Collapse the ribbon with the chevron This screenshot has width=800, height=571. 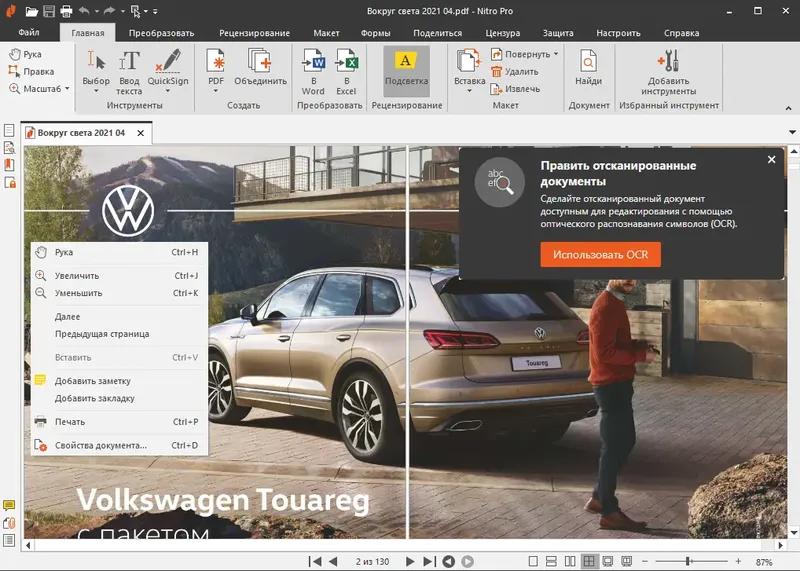pos(788,108)
